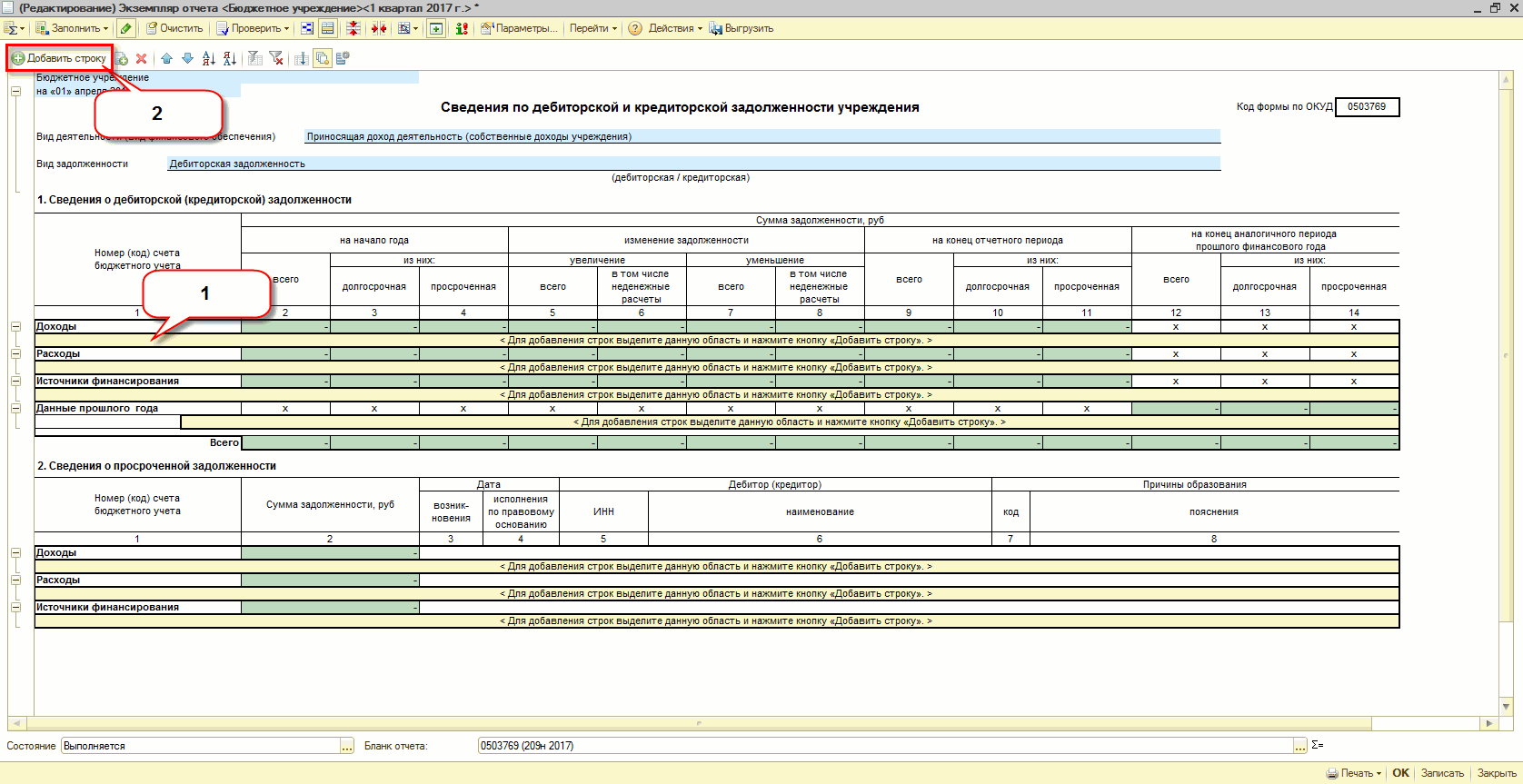Collapse the Данные прошлого года group
The width and height of the screenshot is (1523, 784).
click(x=15, y=408)
